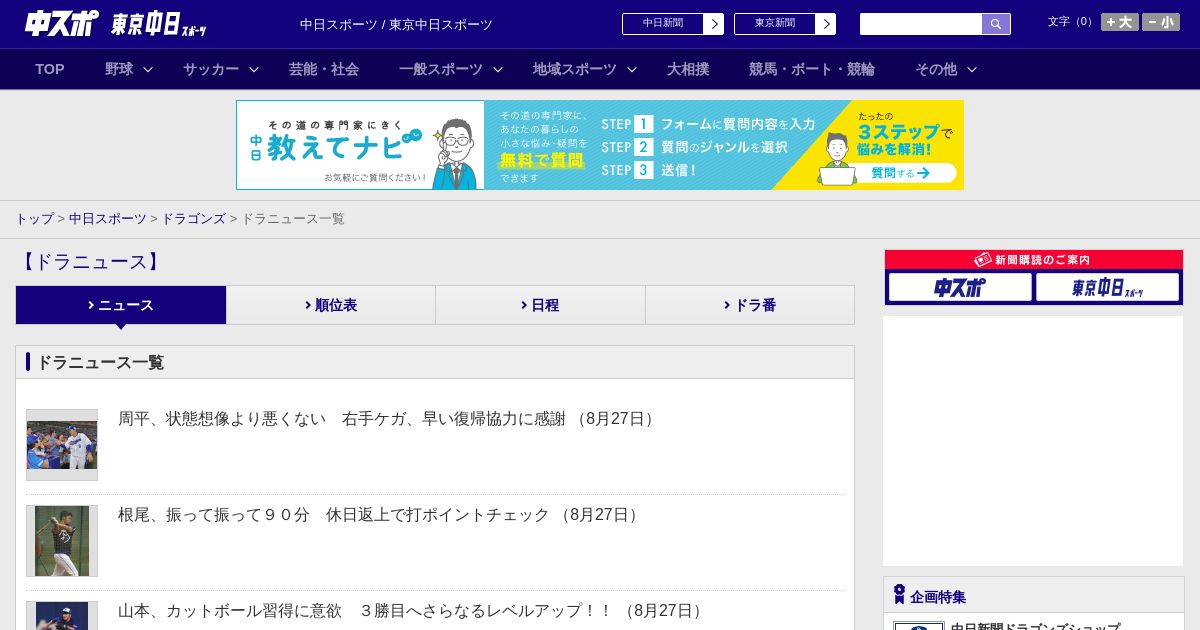This screenshot has width=1200, height=630.
Task: Click the 企画特集 ribbon icon
Action: (x=899, y=594)
